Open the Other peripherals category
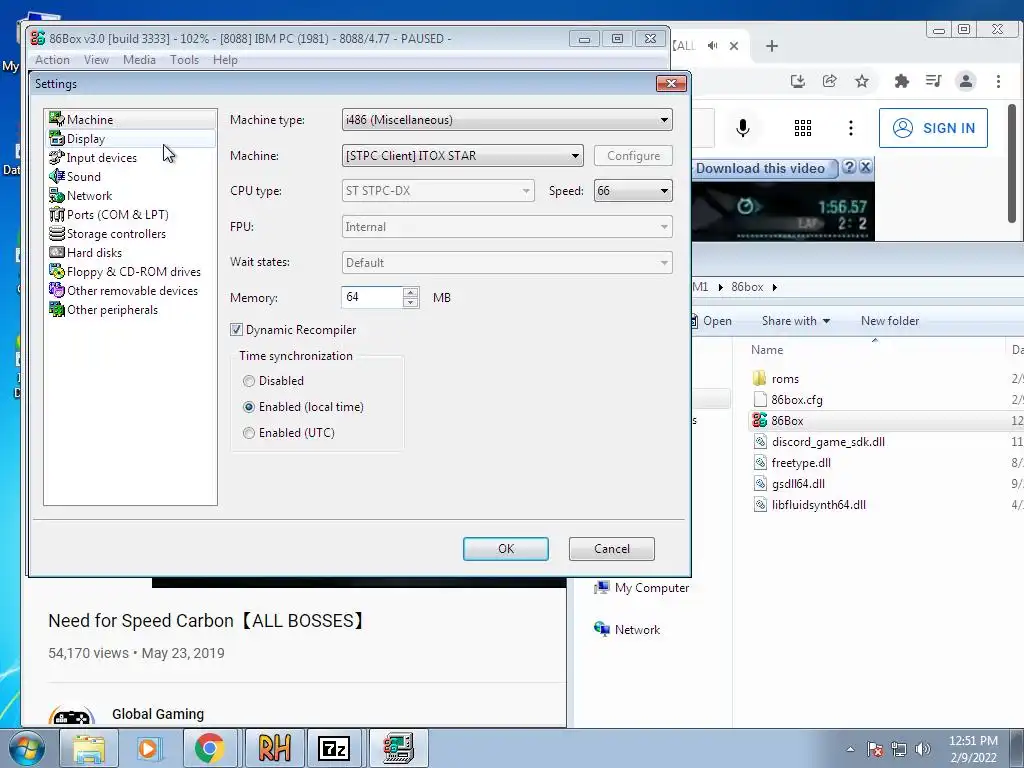This screenshot has height=768, width=1024. tap(112, 309)
